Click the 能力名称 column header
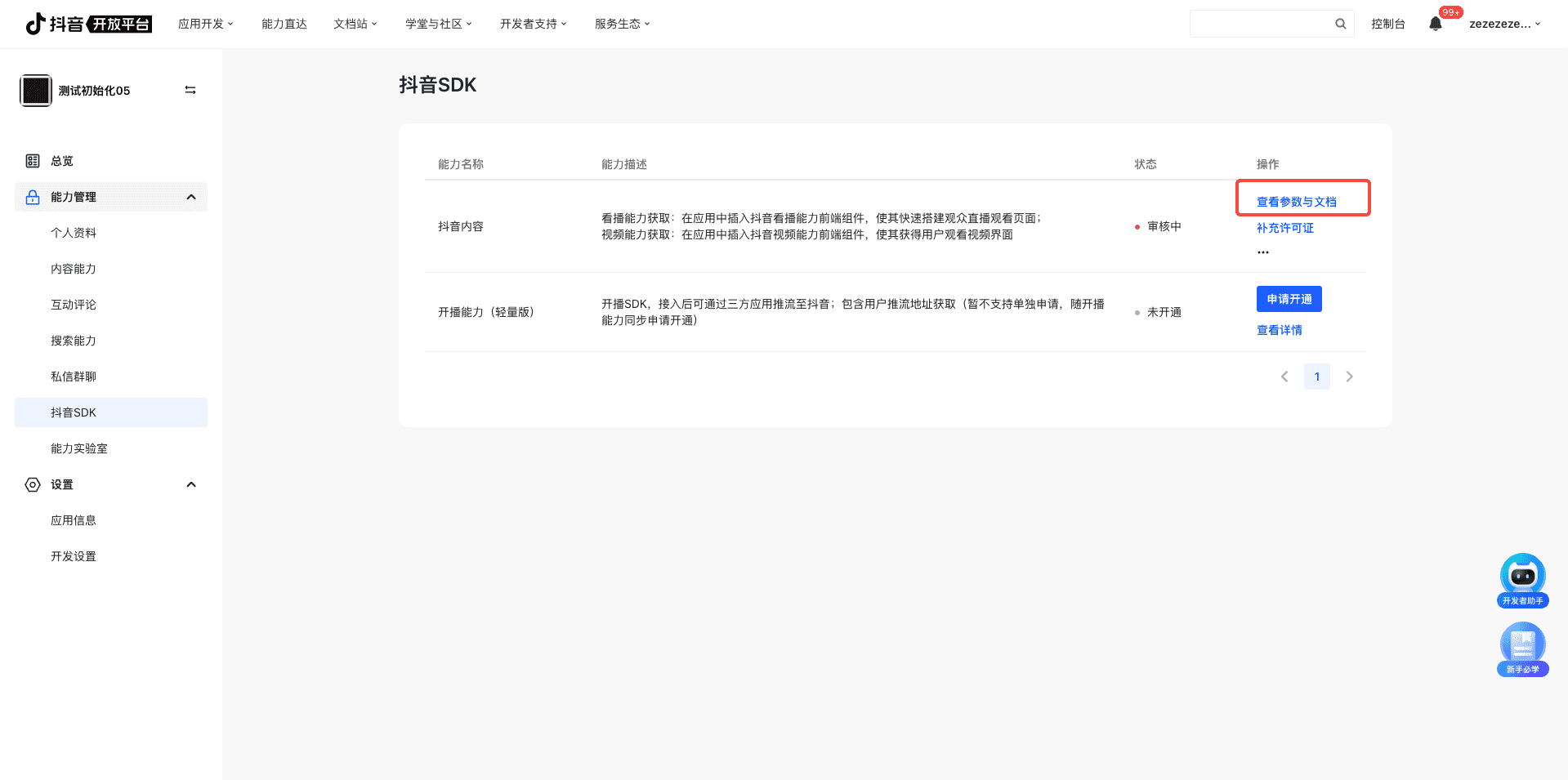 point(461,164)
